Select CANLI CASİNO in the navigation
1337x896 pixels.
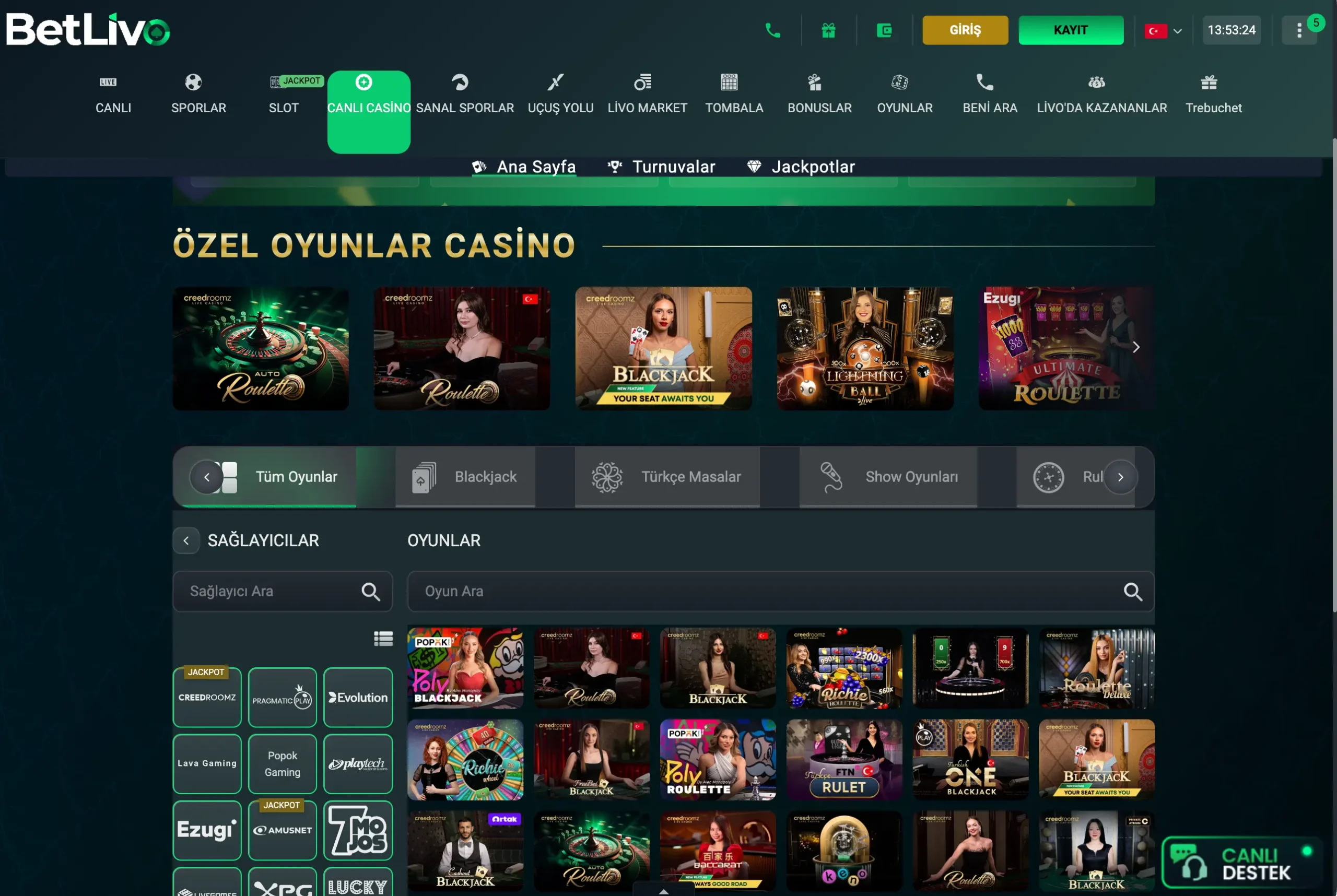tap(369, 111)
